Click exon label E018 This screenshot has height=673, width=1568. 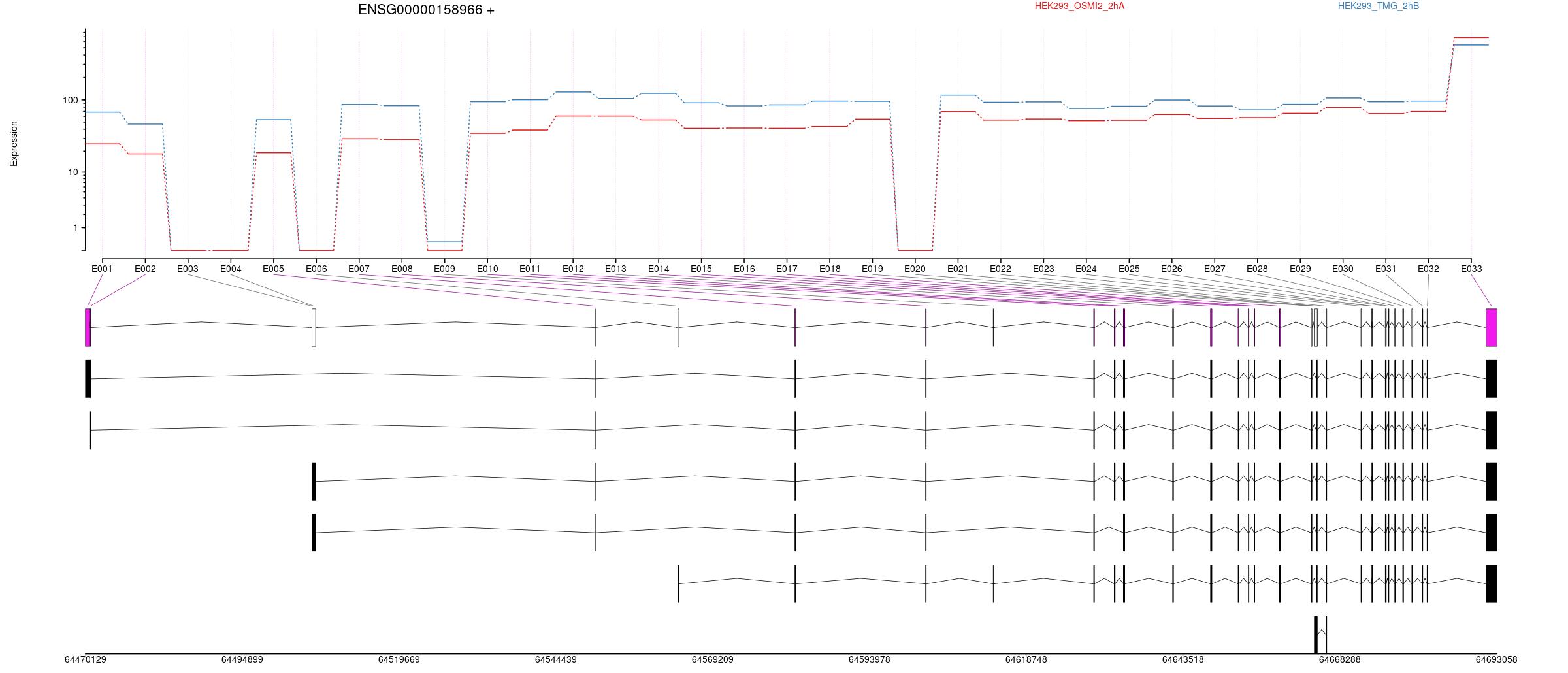830,269
